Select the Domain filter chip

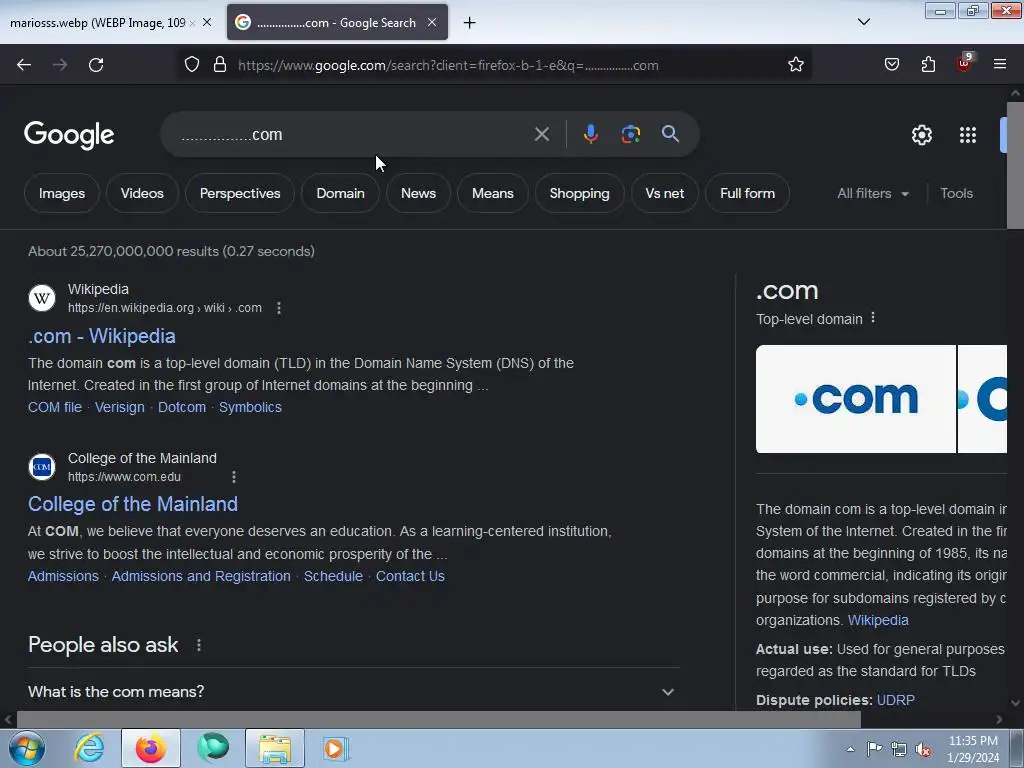tap(340, 194)
